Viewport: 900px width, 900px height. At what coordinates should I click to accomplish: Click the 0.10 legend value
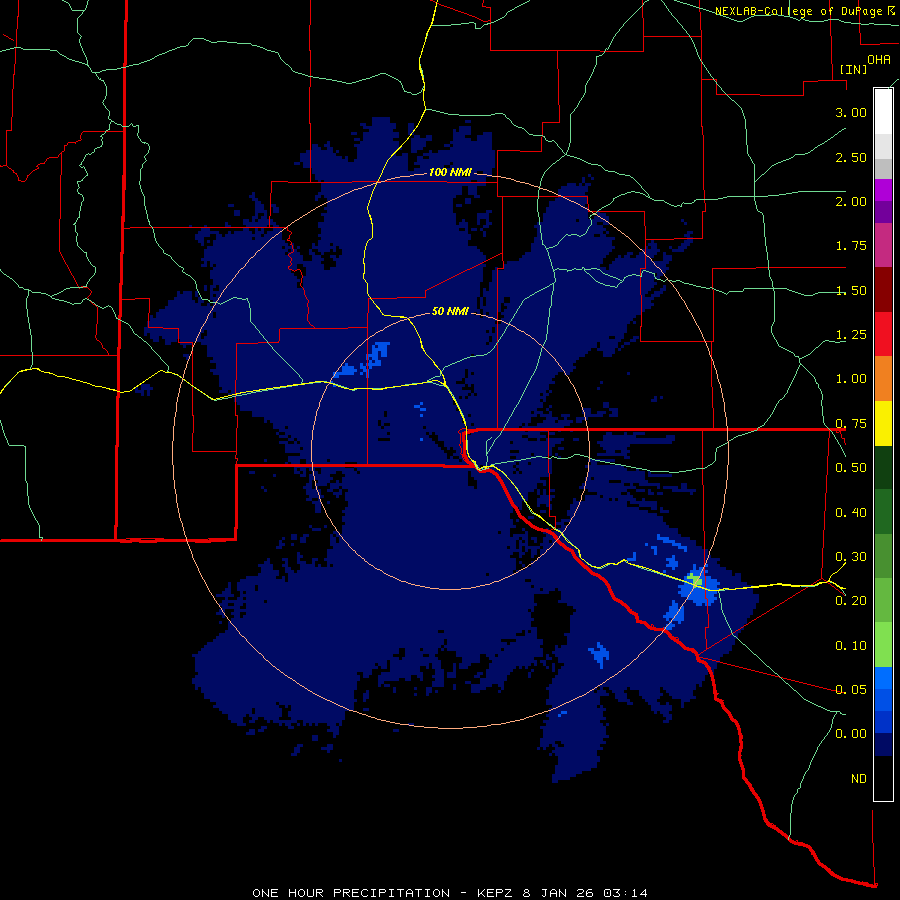coord(851,646)
